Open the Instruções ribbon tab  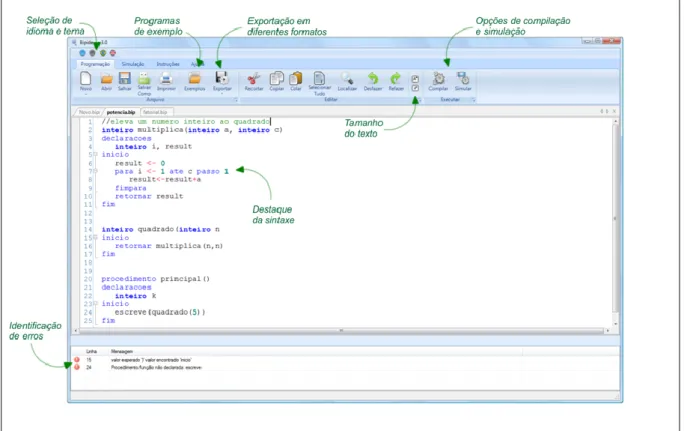pos(168,64)
